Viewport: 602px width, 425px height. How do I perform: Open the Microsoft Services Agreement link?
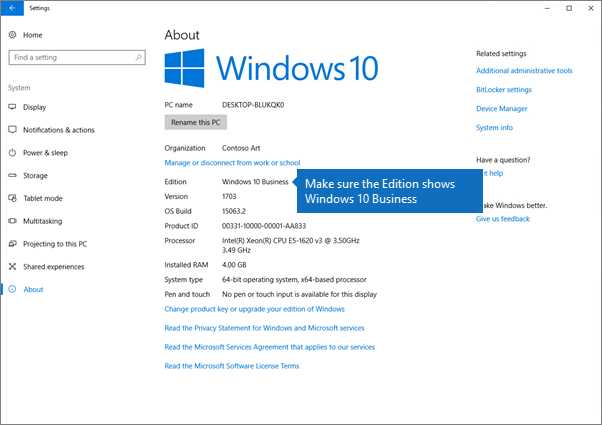(270, 347)
